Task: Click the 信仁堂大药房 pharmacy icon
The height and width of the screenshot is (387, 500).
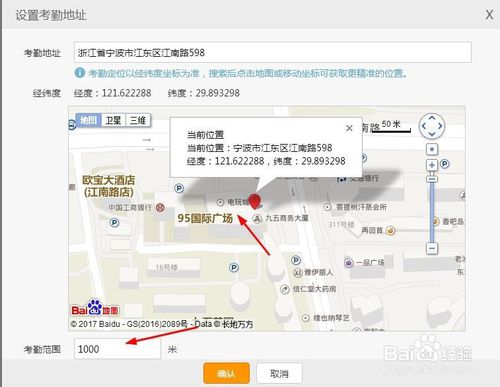Action: pyautogui.click(x=284, y=289)
